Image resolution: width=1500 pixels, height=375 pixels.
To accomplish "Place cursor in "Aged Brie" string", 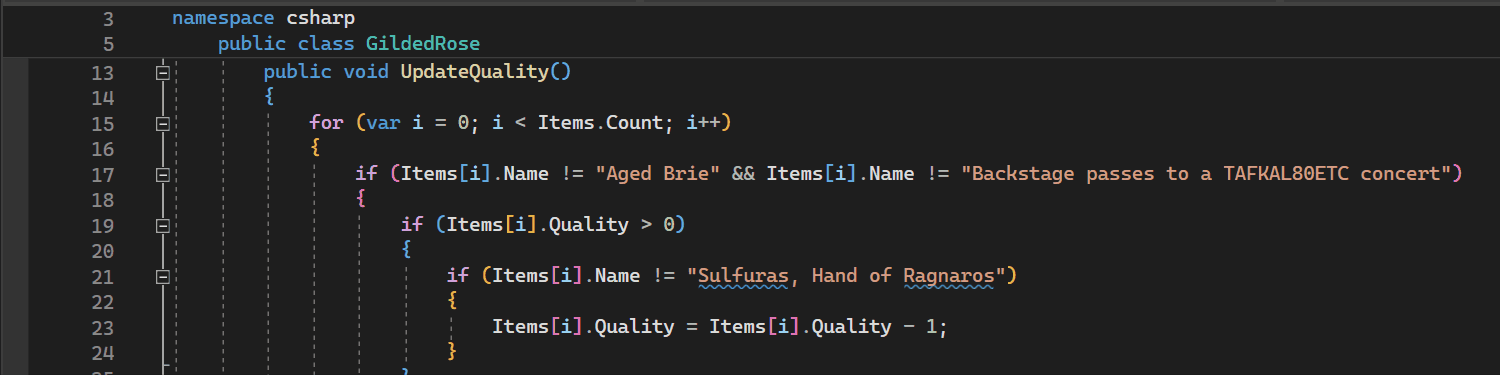I will point(657,174).
